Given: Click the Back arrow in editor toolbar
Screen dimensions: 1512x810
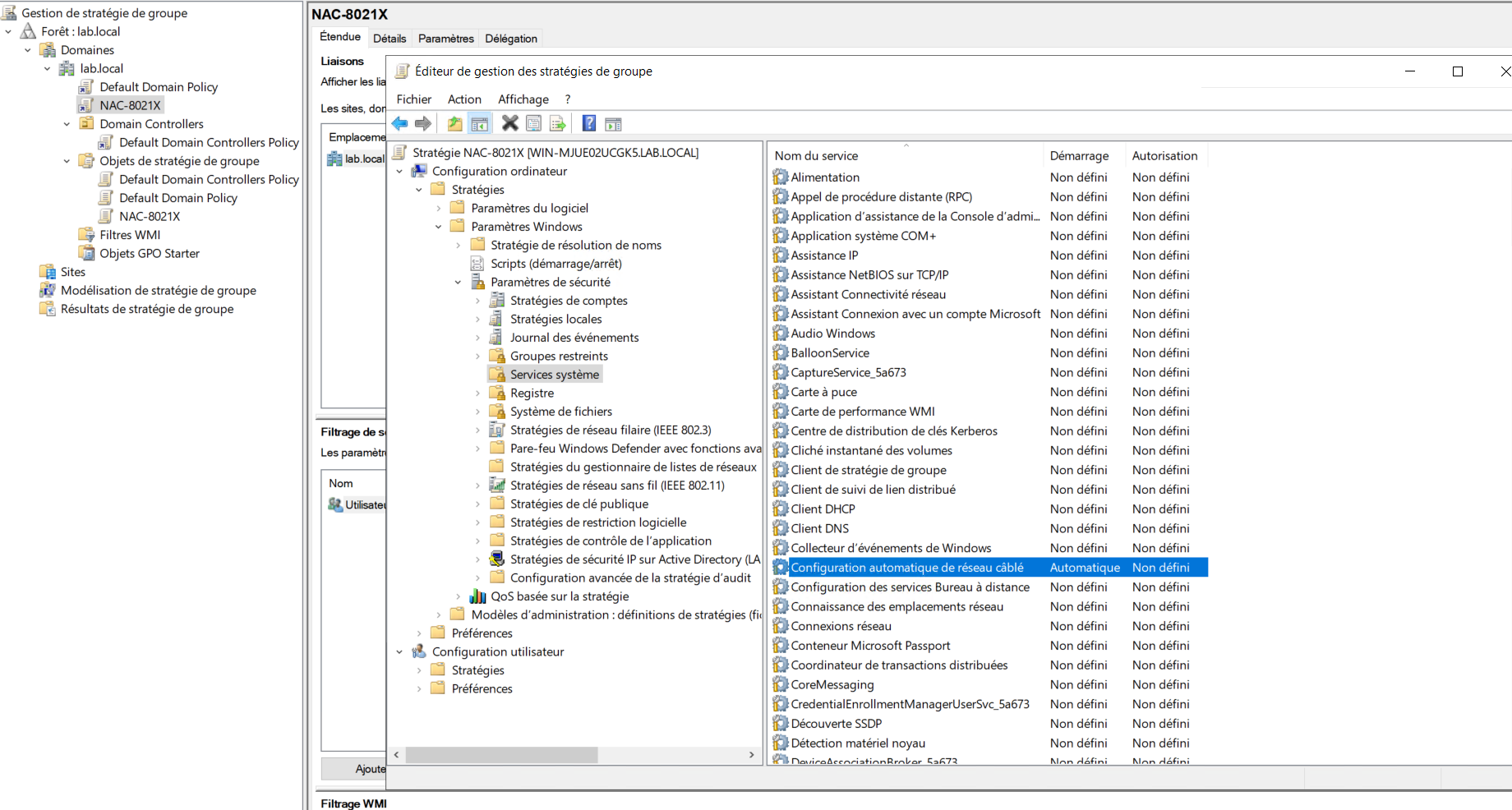Looking at the screenshot, I should point(400,124).
